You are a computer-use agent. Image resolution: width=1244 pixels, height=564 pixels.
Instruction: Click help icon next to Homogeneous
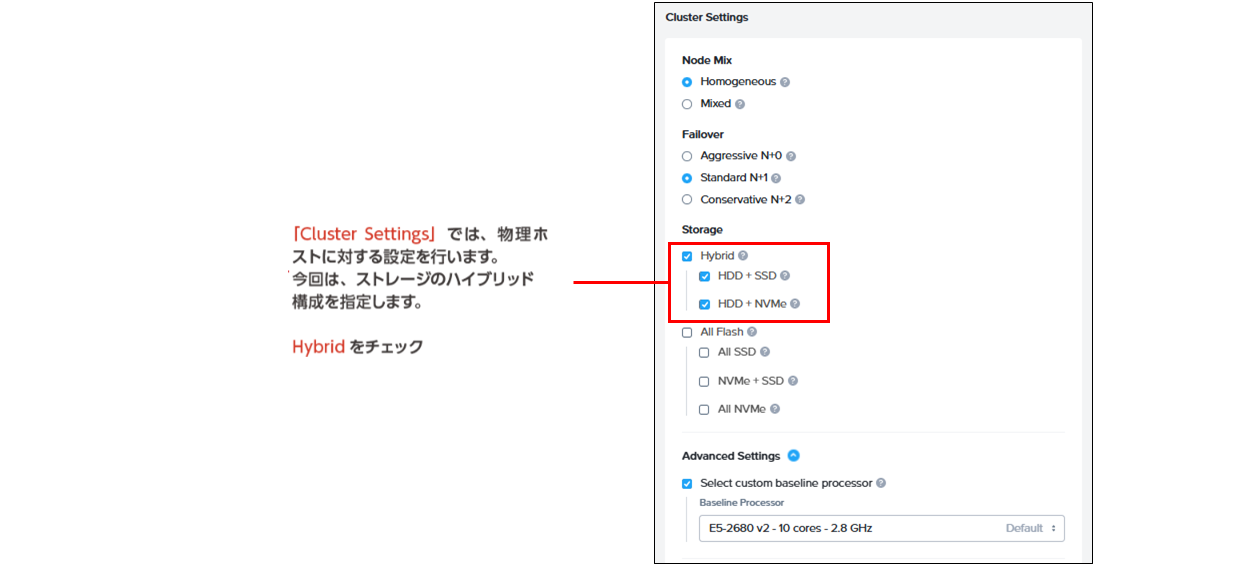click(785, 82)
